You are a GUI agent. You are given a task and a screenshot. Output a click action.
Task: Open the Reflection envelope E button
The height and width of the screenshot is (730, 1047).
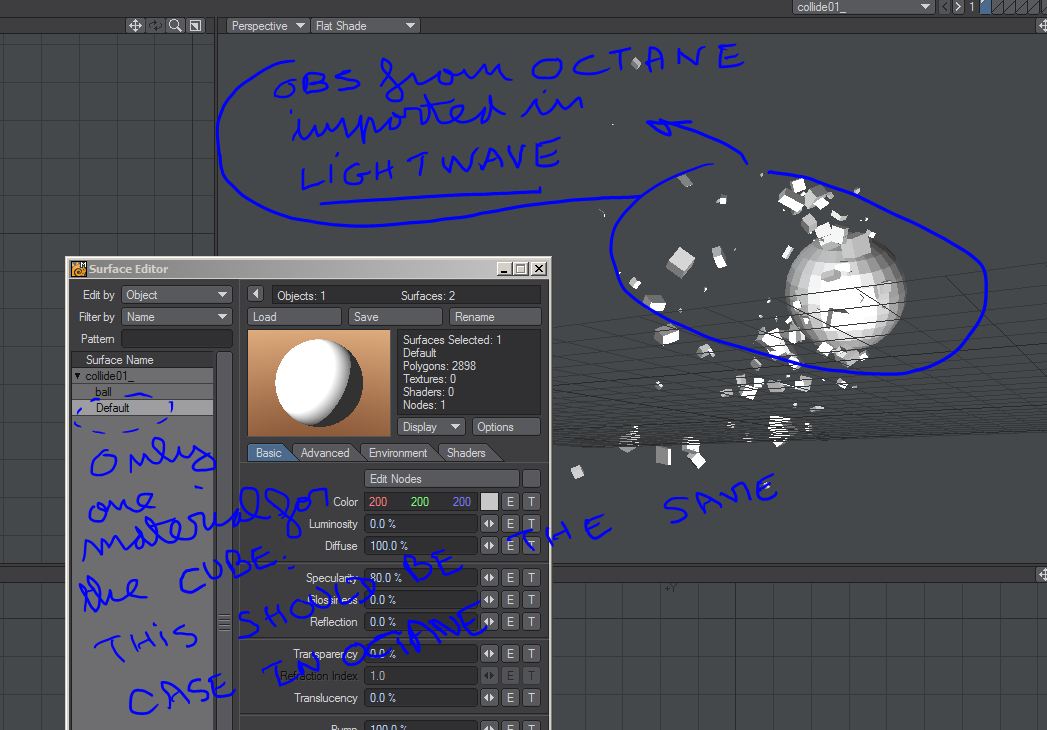[x=510, y=622]
